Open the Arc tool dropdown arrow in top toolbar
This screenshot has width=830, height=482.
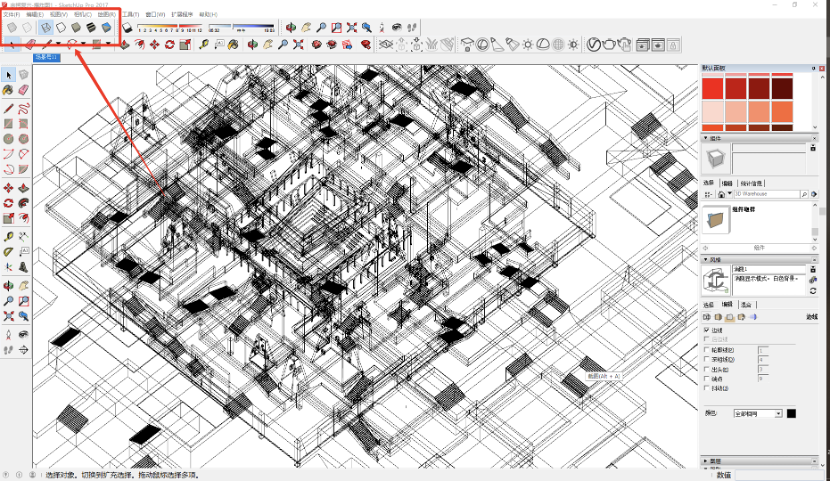[84, 44]
